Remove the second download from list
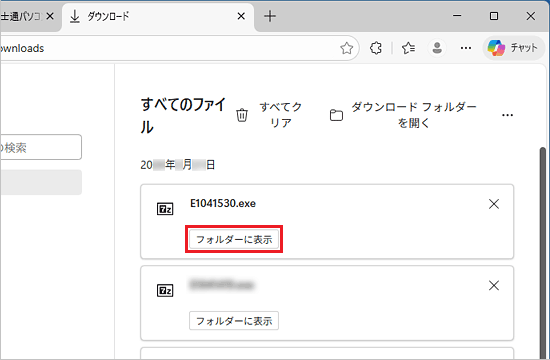This screenshot has width=550, height=360. (494, 286)
